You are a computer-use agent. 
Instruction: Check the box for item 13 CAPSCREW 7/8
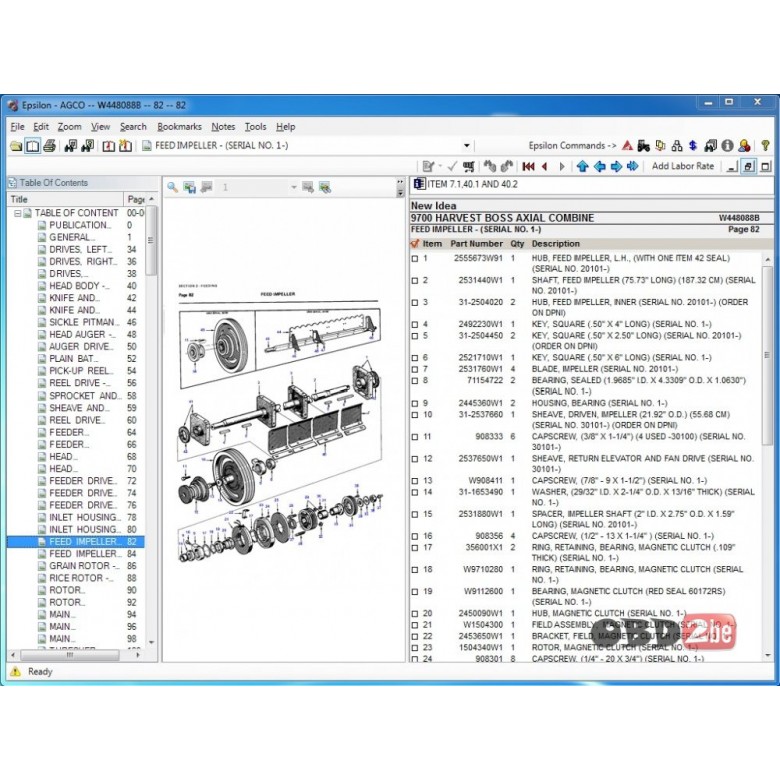(415, 481)
